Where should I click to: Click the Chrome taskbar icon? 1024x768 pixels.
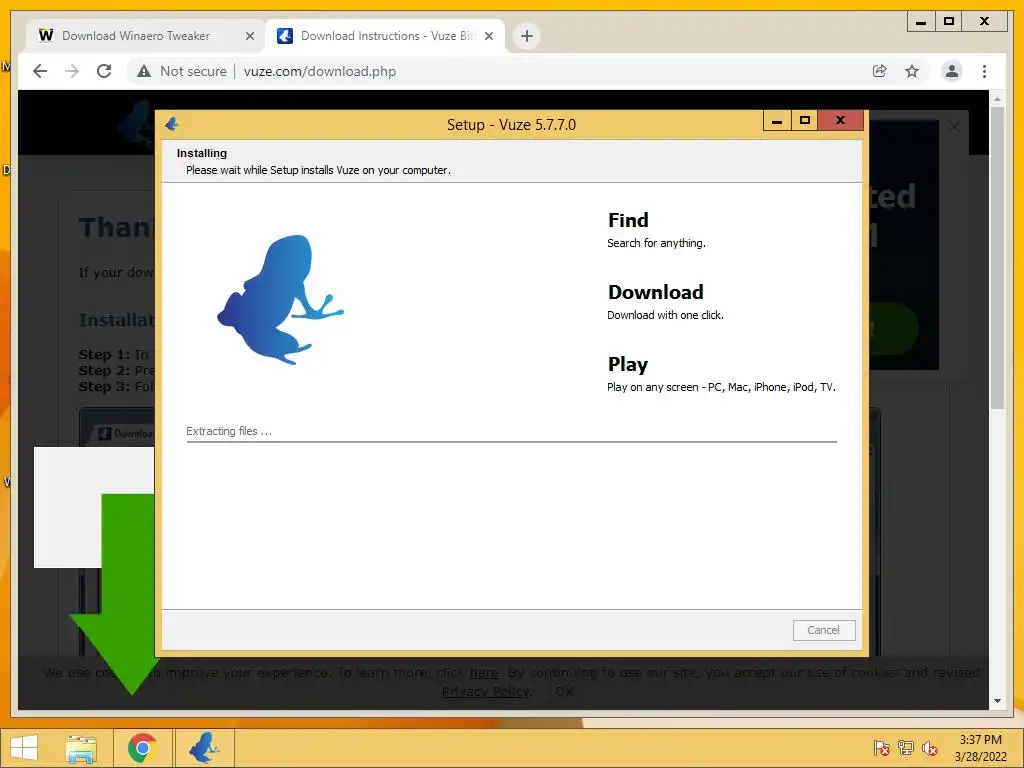(142, 748)
